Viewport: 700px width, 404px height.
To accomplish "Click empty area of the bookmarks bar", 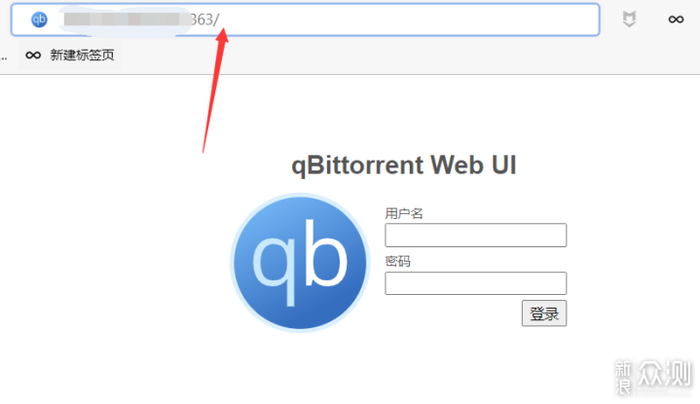I will [402, 55].
